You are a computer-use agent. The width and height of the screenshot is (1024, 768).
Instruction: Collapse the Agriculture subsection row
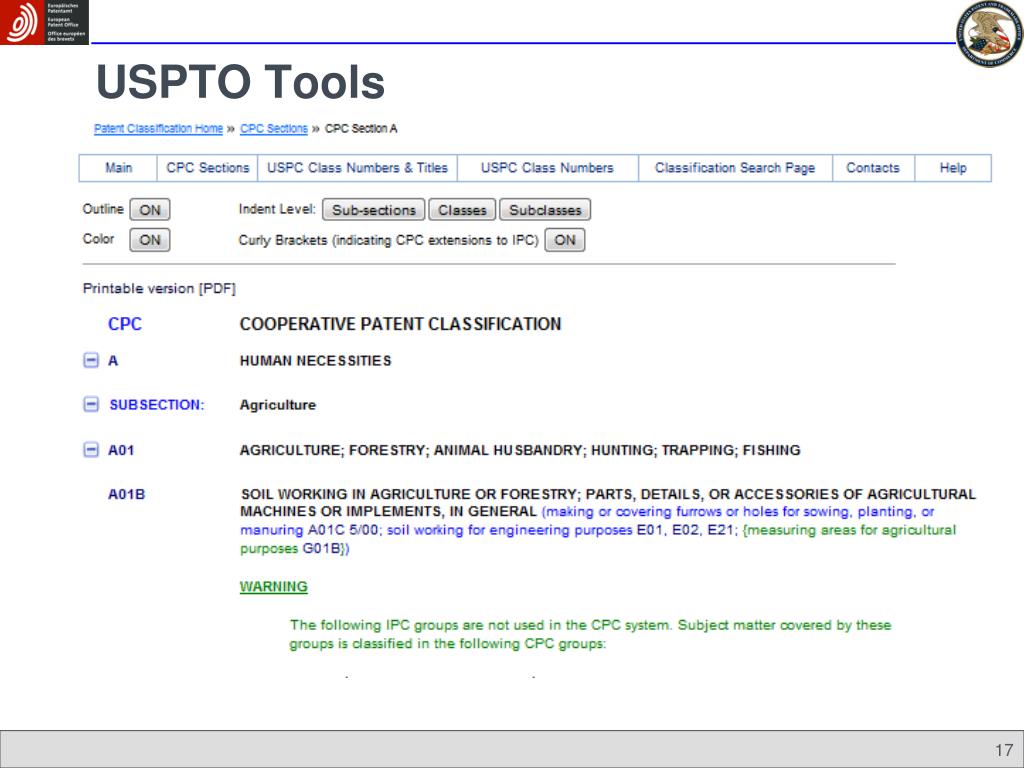(91, 405)
